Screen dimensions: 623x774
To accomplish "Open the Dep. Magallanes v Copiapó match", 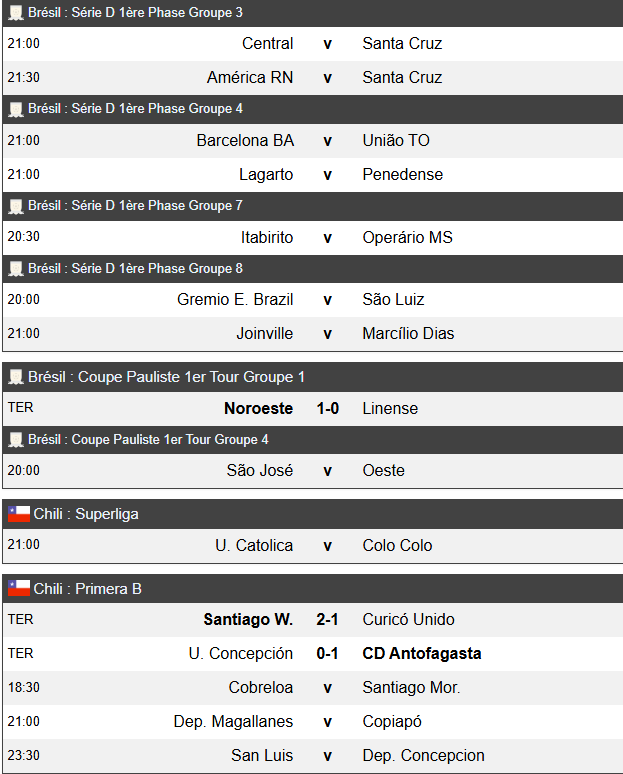I will (x=327, y=722).
